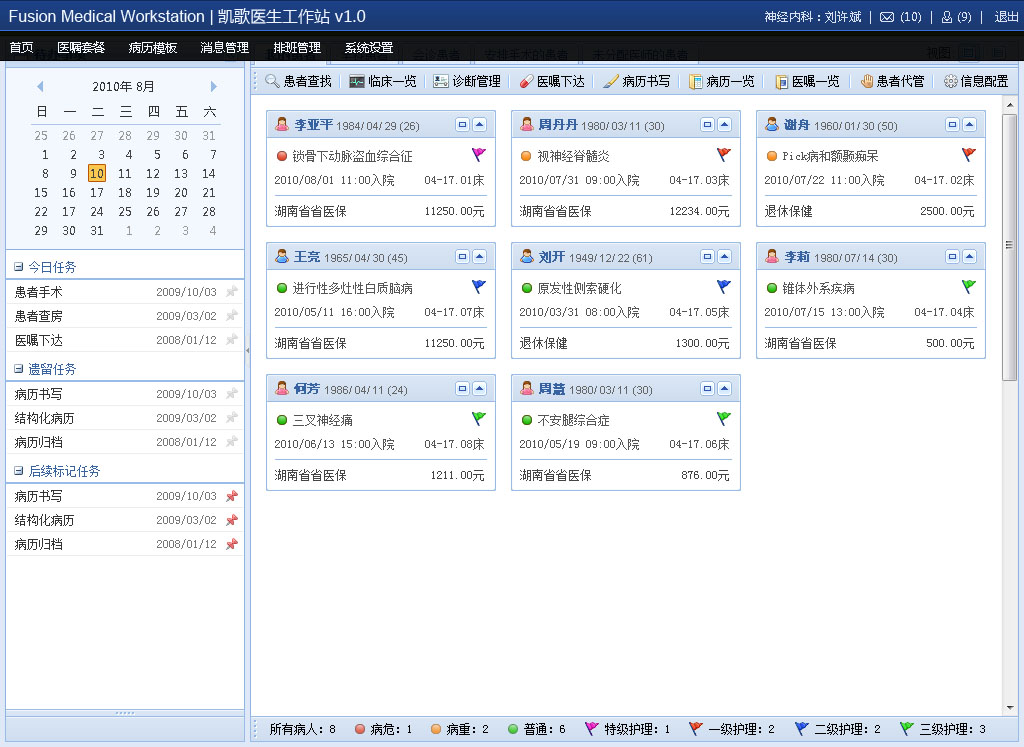
Task: Select 医嘱下达 pill icon button
Action: pos(551,82)
